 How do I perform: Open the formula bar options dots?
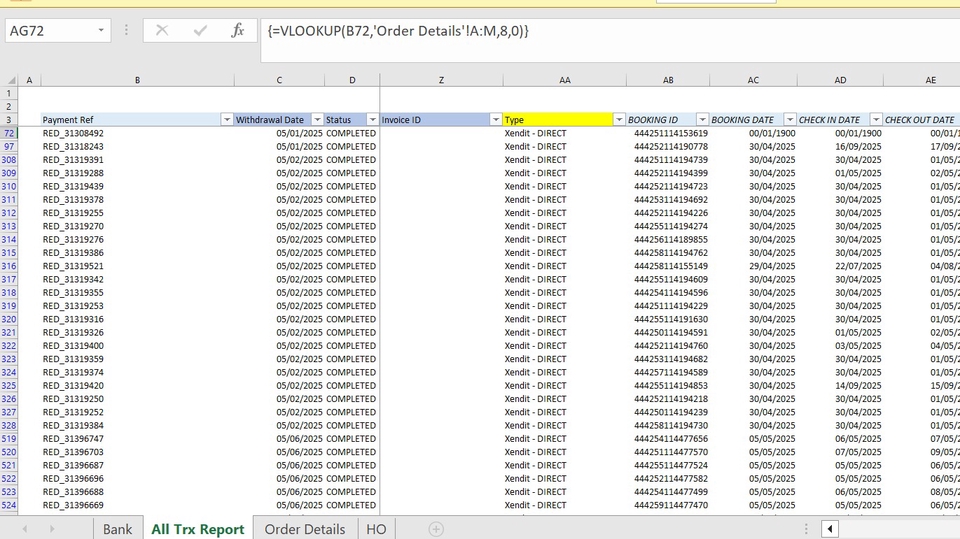coord(126,31)
